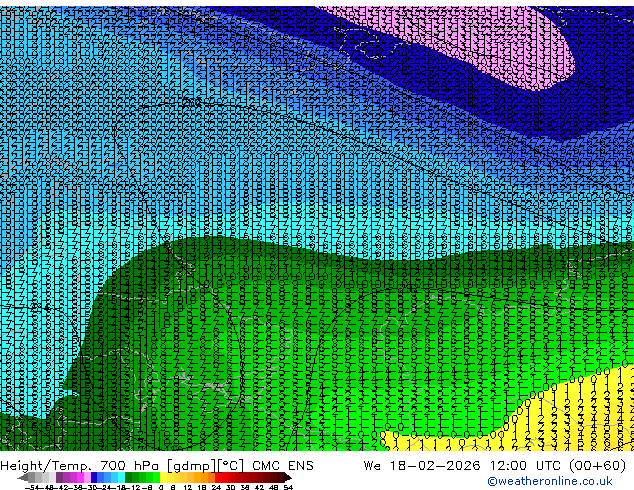Click the '[gdmp][°C]' units label
634x490 pixels.
pos(206,466)
